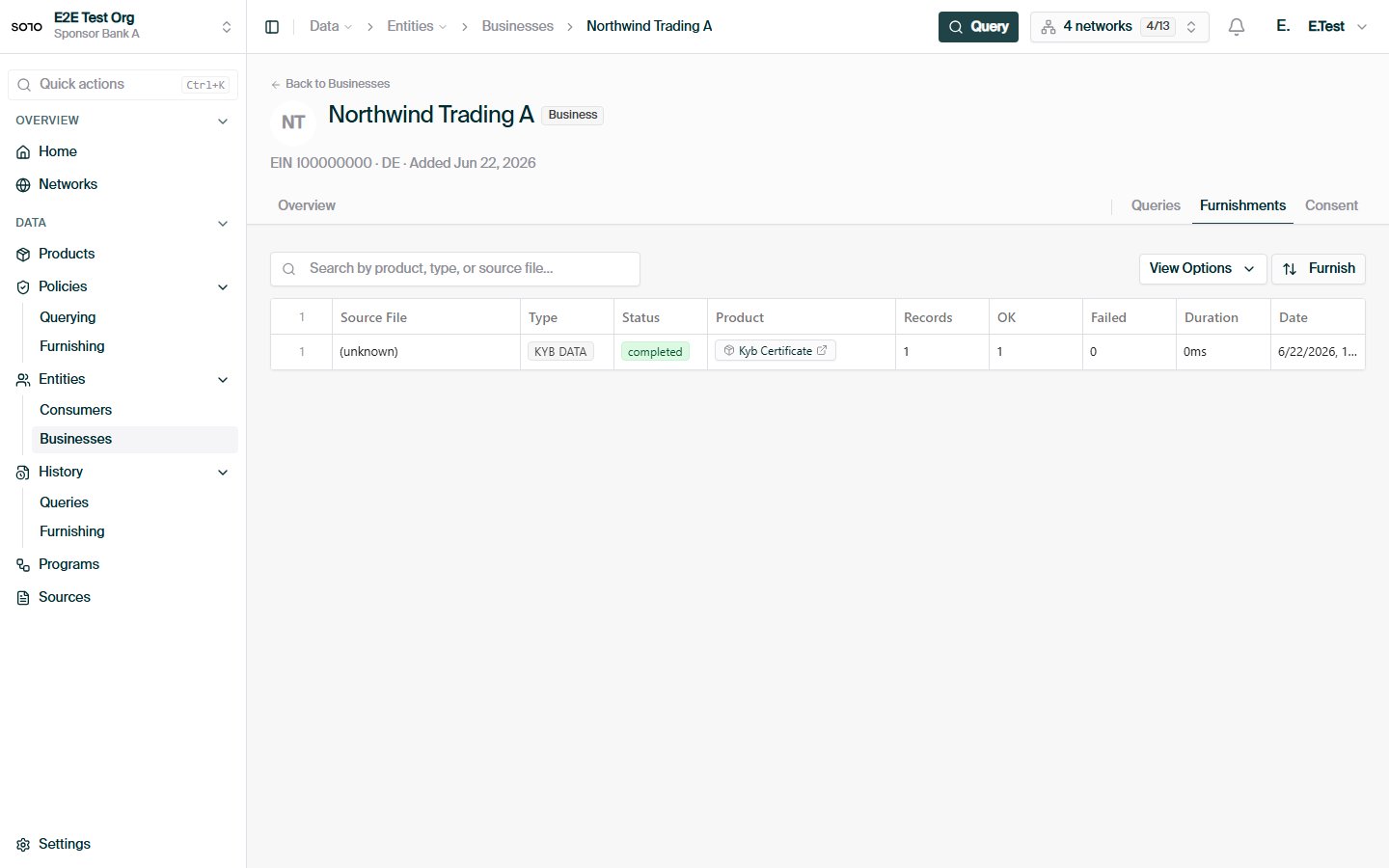Open Furnishing history page

tap(72, 531)
